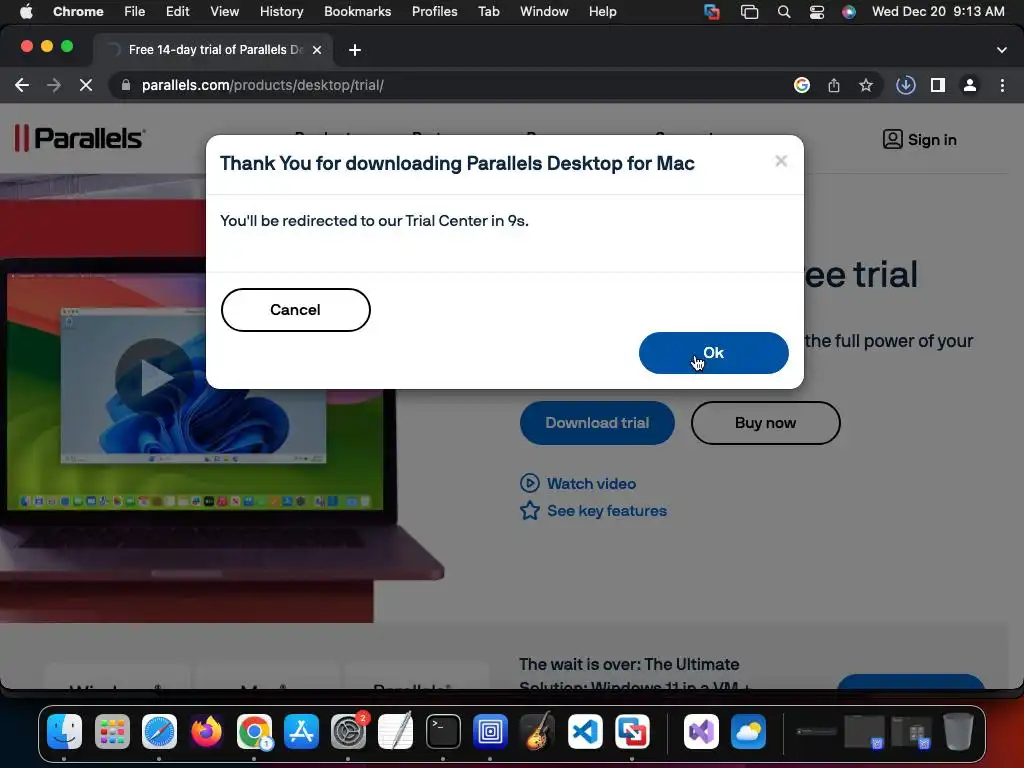Screen dimensions: 1024x768
Task: Open Spotlight search in menu bar
Action: tap(784, 12)
